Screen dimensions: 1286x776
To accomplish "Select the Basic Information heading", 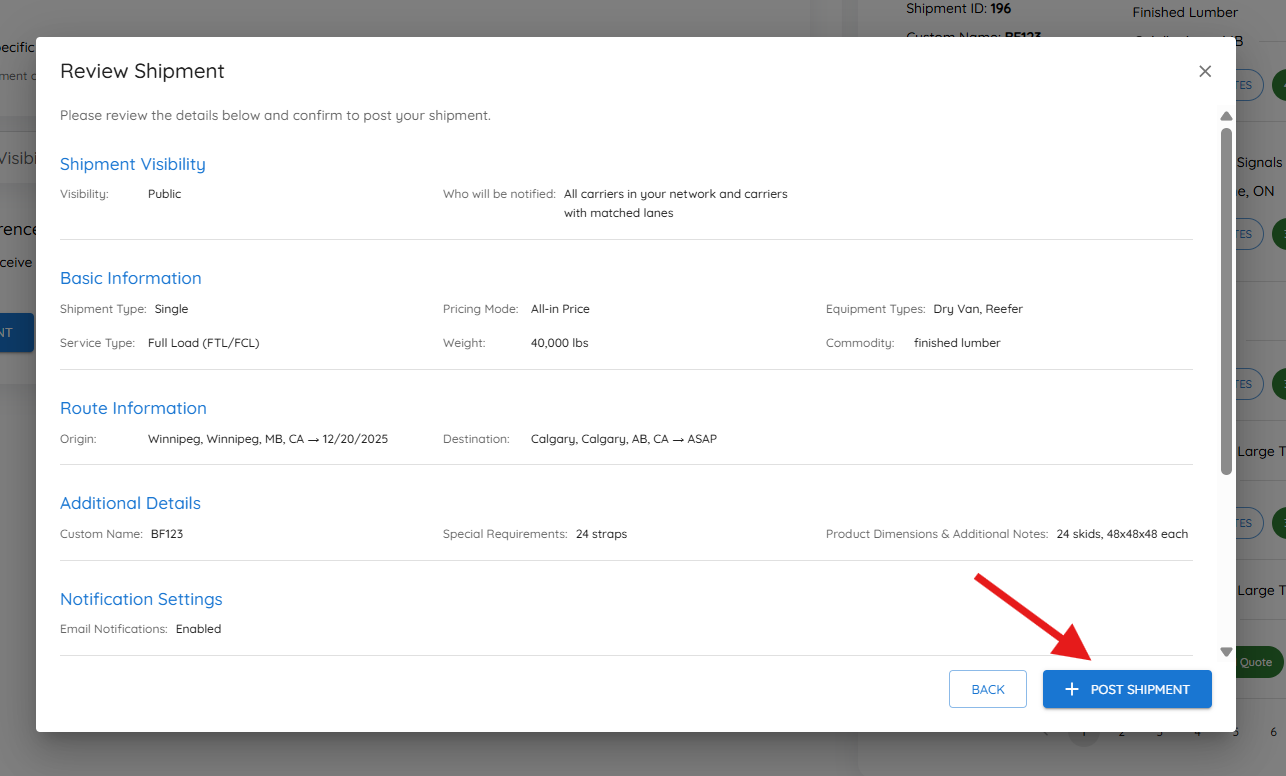I will 131,278.
